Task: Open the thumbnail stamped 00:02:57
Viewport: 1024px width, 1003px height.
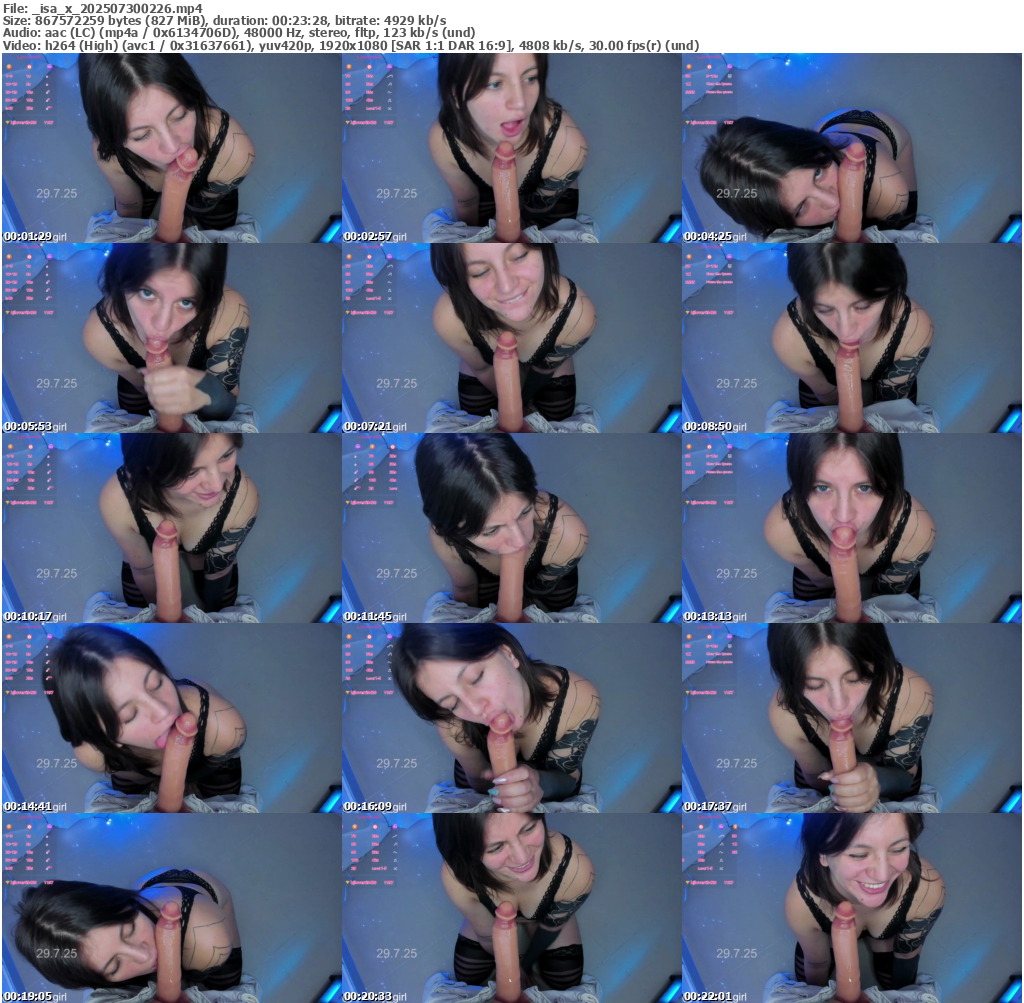Action: pos(511,148)
